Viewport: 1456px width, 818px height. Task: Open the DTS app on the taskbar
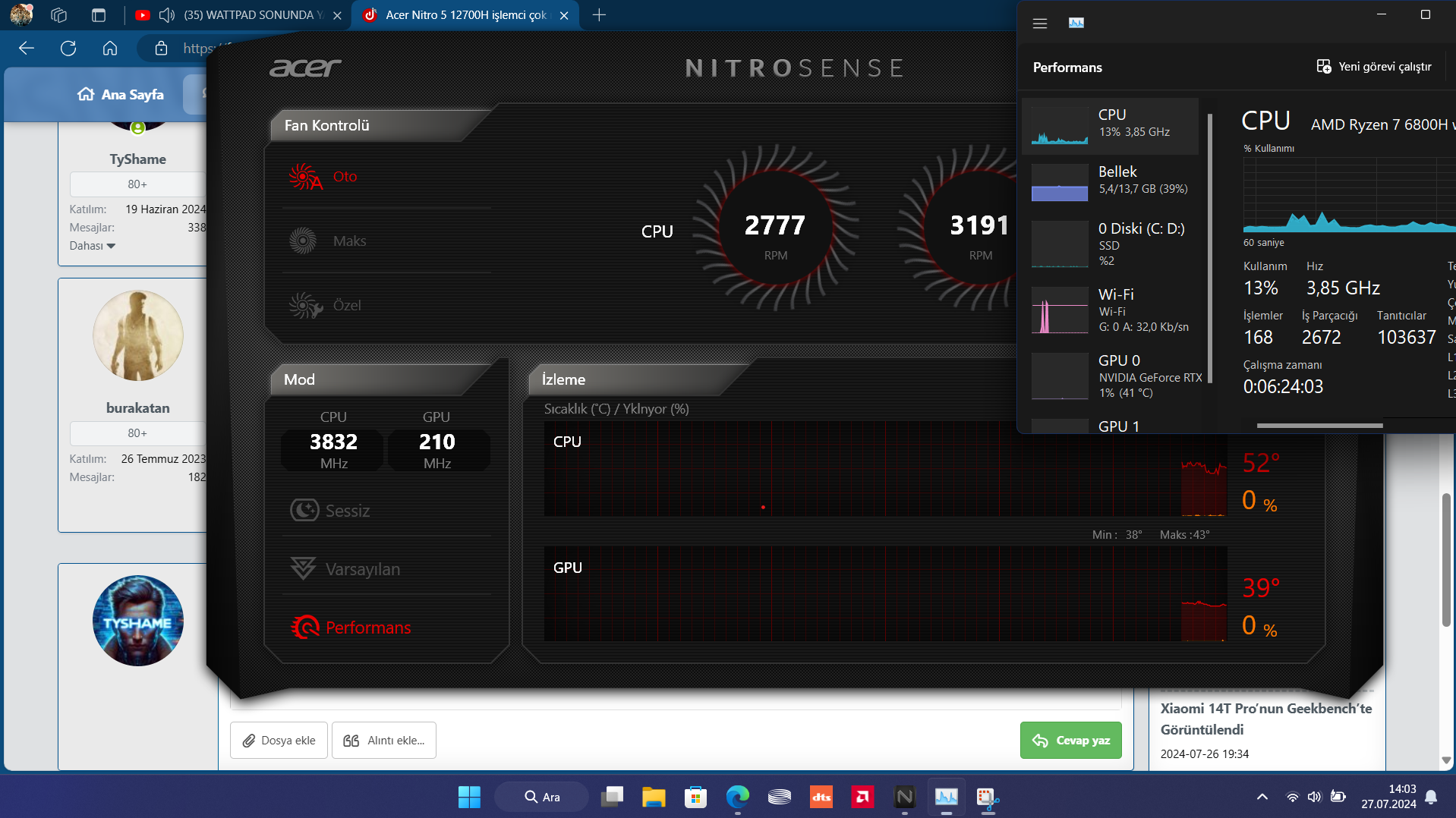point(821,797)
